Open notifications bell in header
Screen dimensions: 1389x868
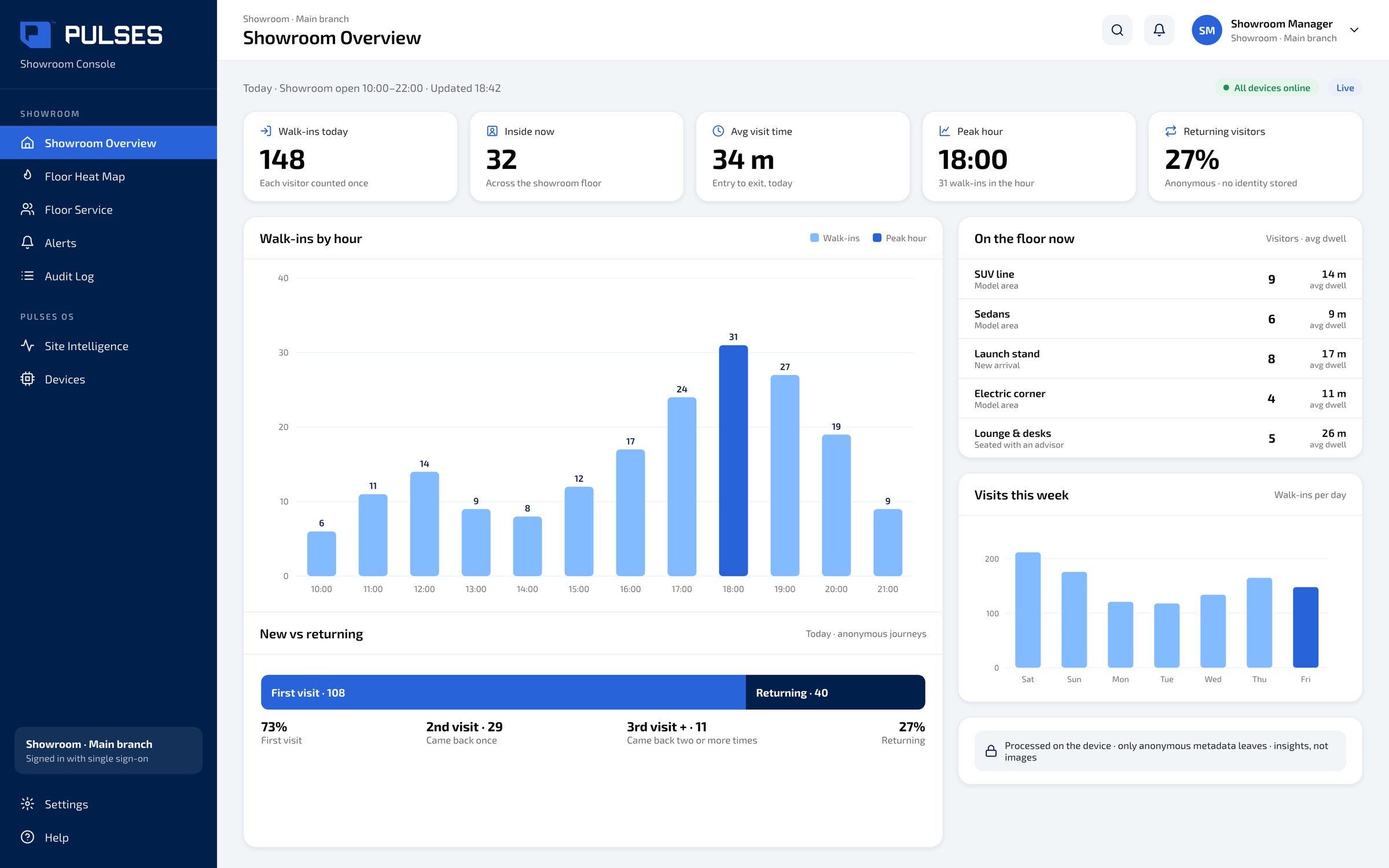[x=1159, y=30]
